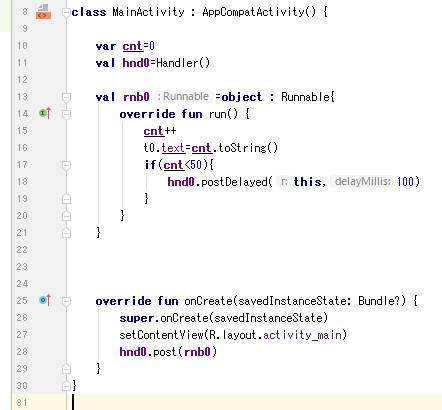Click line number 16 in the gutter
The height and width of the screenshot is (410, 442).
[22, 148]
